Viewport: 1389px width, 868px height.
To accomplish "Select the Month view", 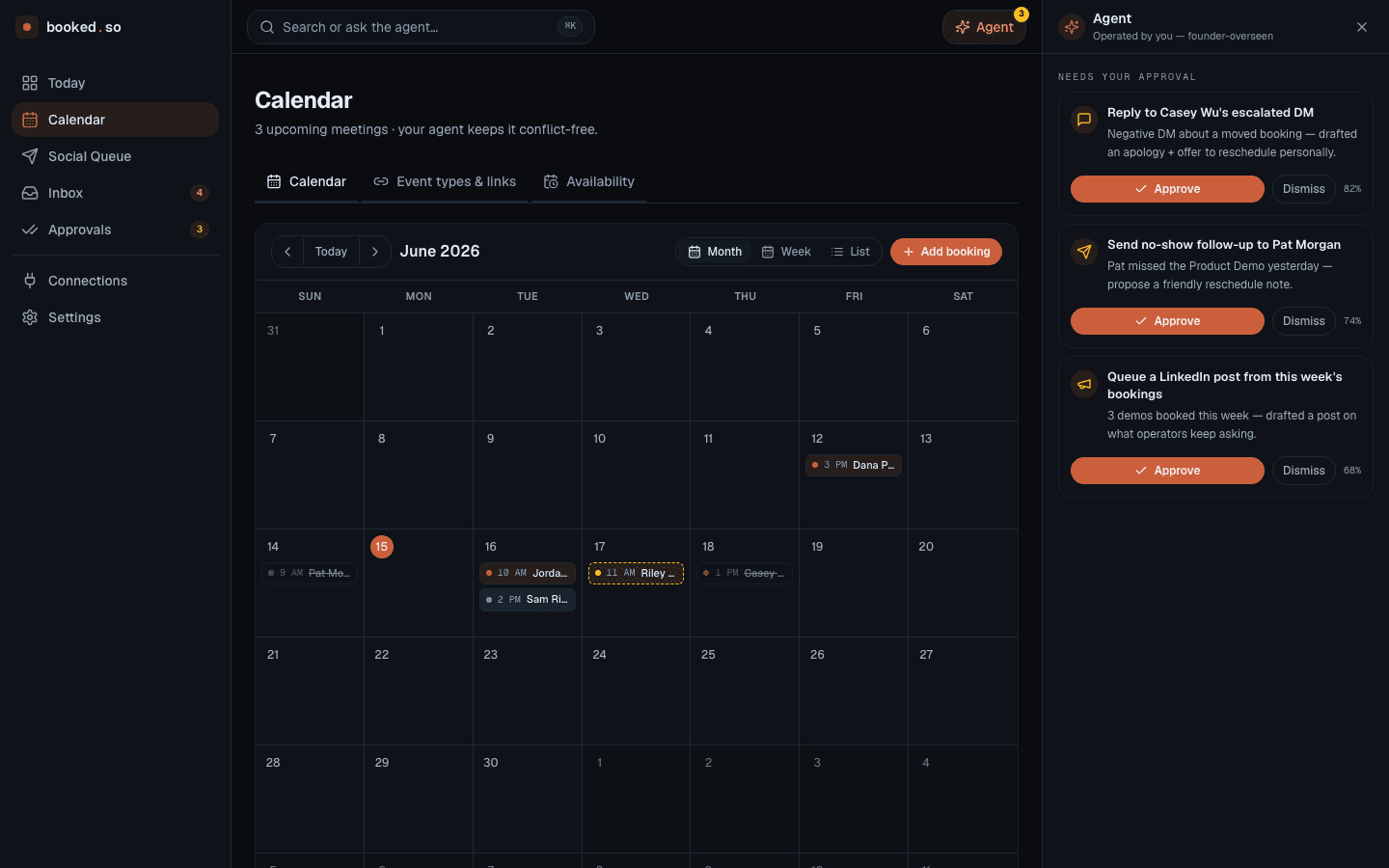I will pyautogui.click(x=715, y=252).
